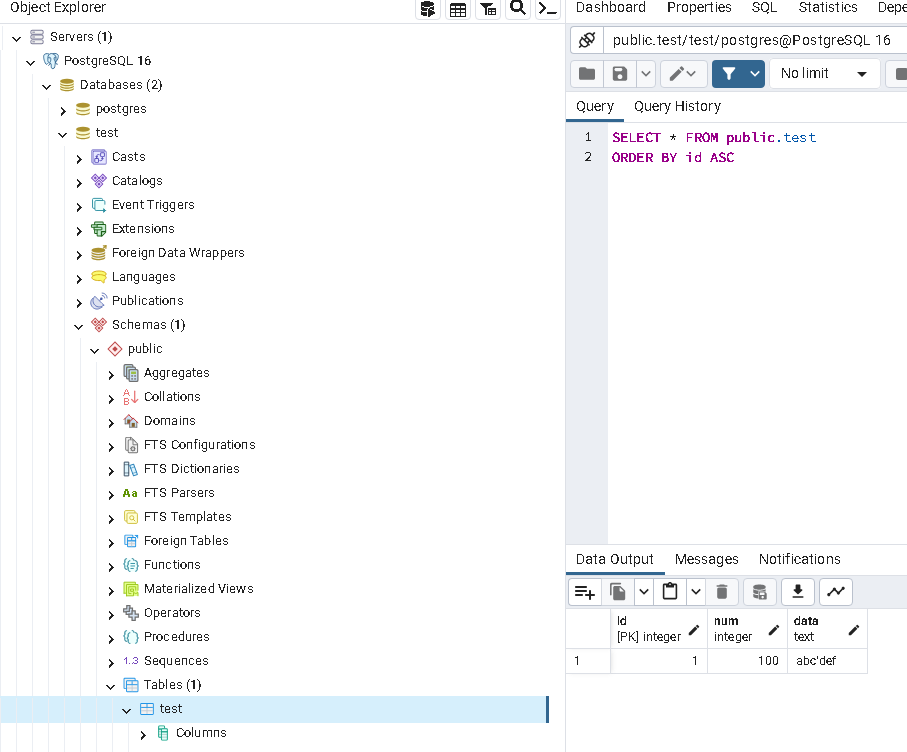Open the Save File dropdown arrow
This screenshot has height=752, width=907.
coord(646,73)
